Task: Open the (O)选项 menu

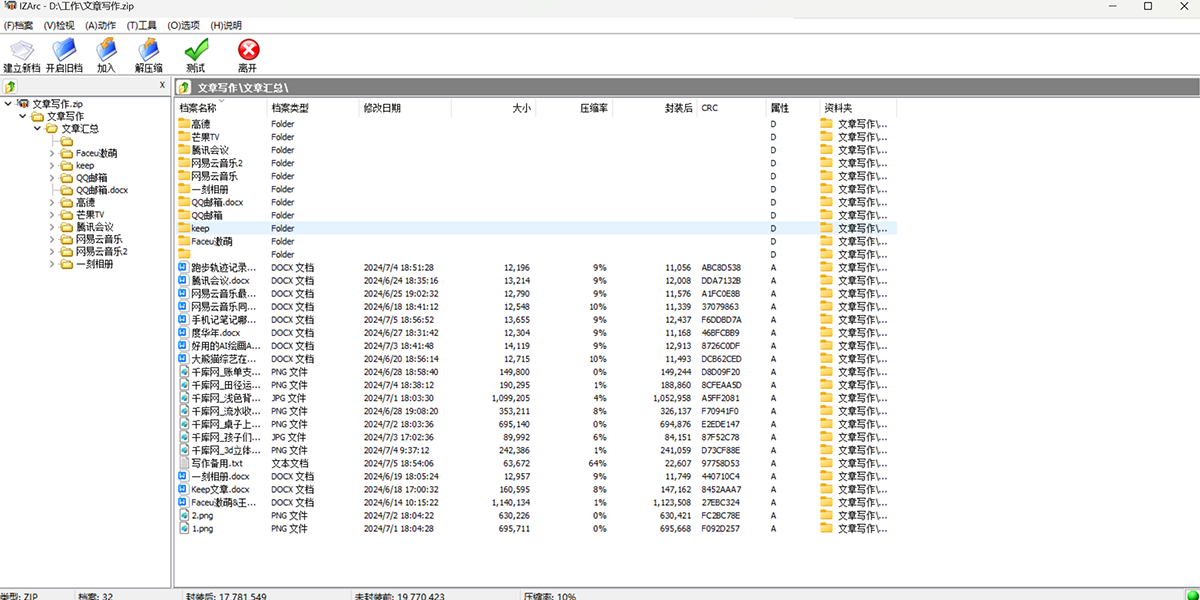Action: pos(184,25)
